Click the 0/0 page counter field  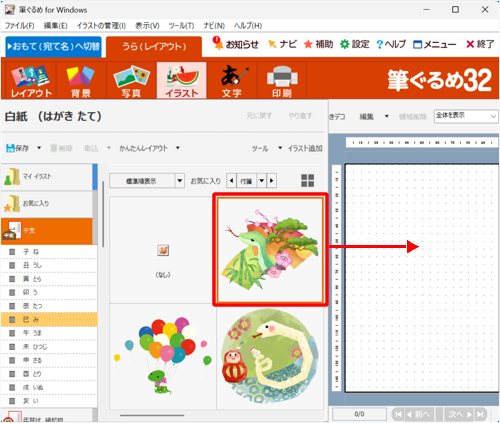(x=359, y=414)
